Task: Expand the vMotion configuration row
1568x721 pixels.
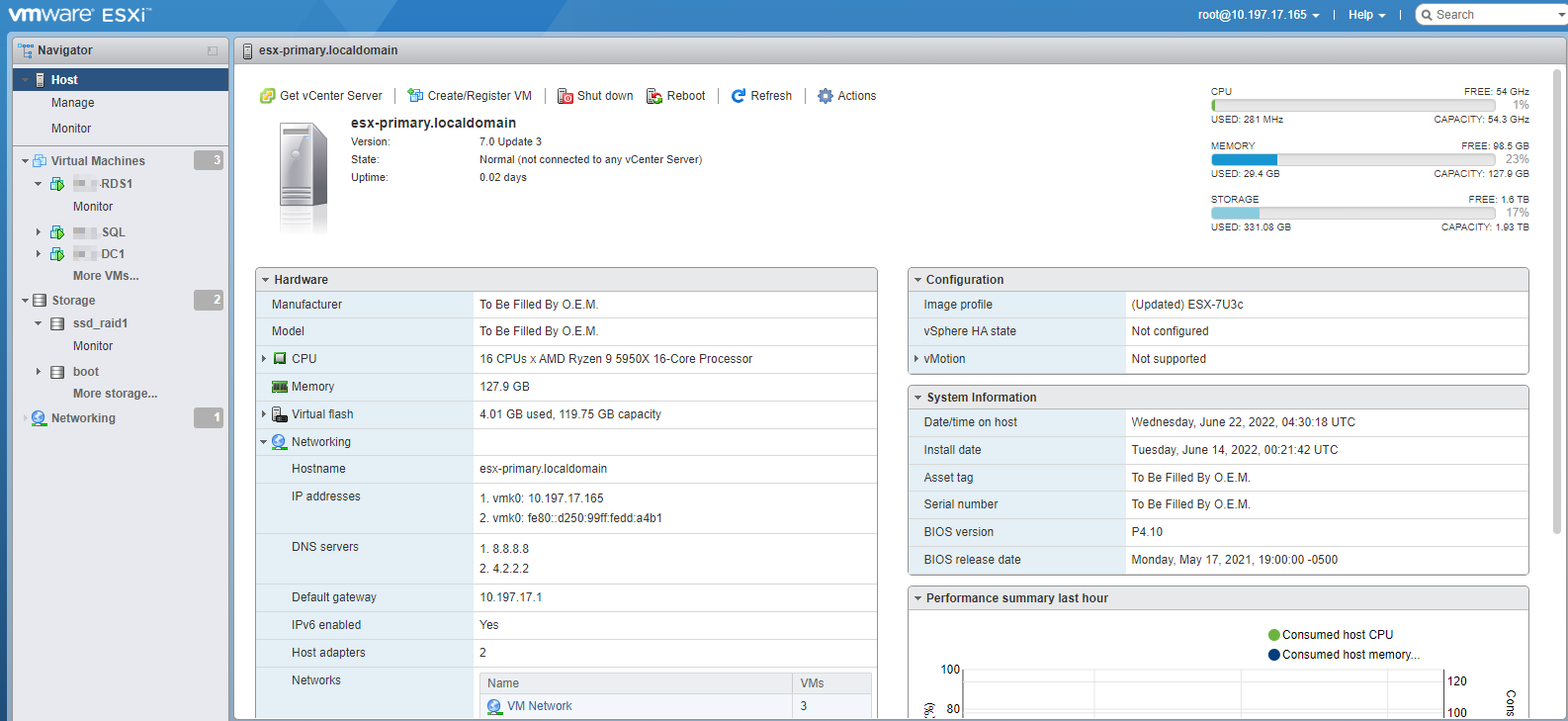Action: tap(916, 359)
